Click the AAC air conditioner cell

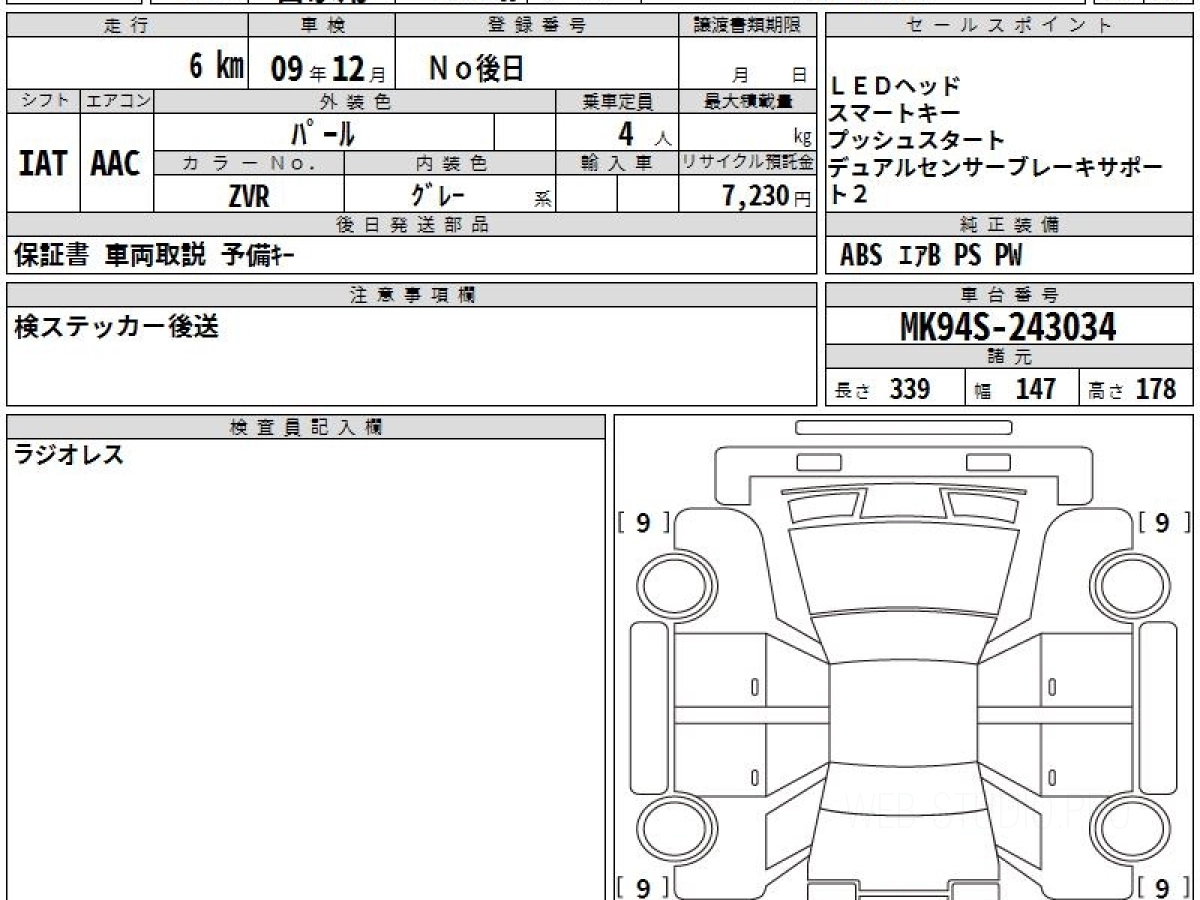coord(116,164)
